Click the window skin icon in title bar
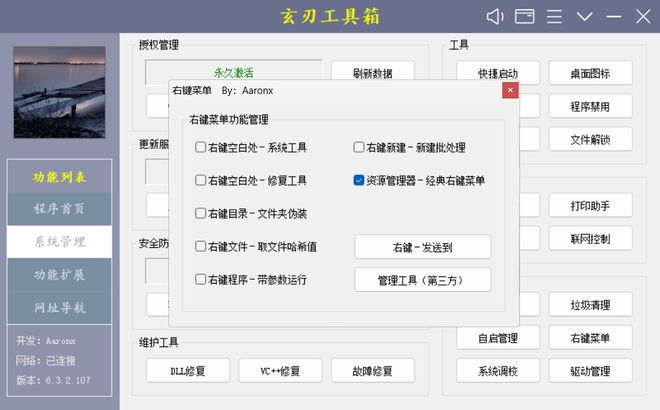Viewport: 660px width, 410px height. (524, 17)
